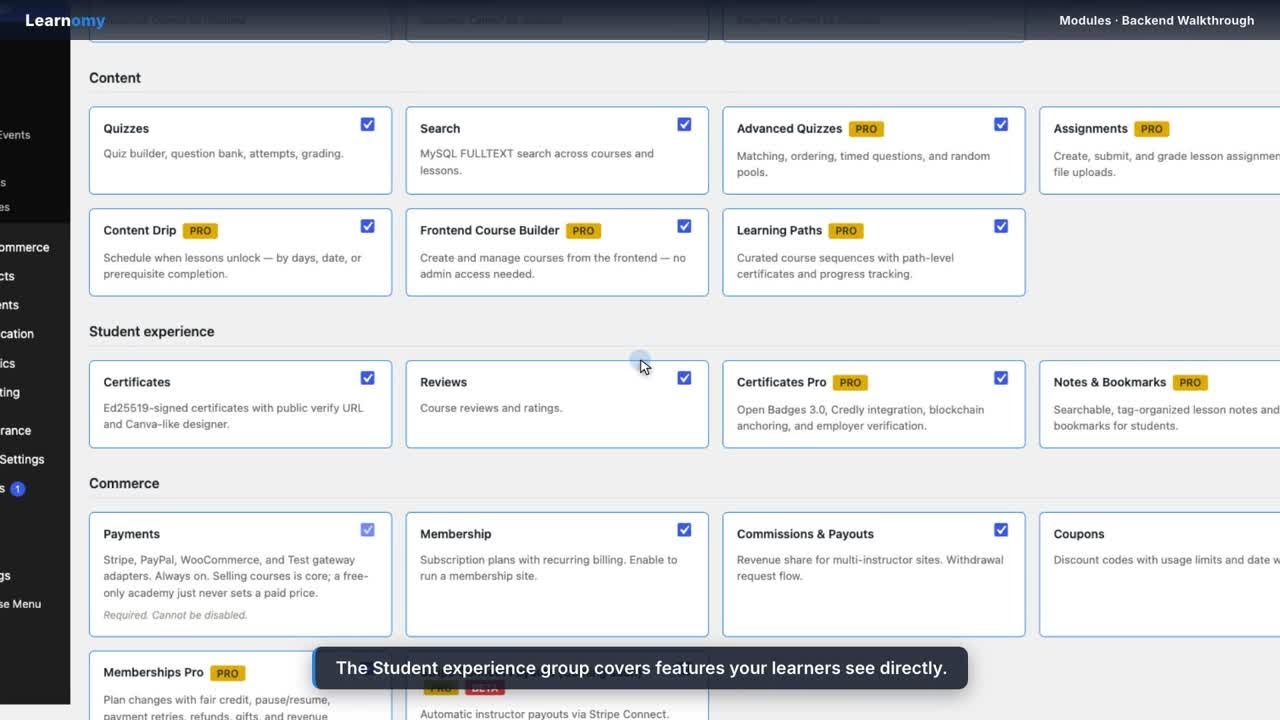The image size is (1280, 720).
Task: Open the Commerce sidebar menu item
Action: tap(24, 248)
